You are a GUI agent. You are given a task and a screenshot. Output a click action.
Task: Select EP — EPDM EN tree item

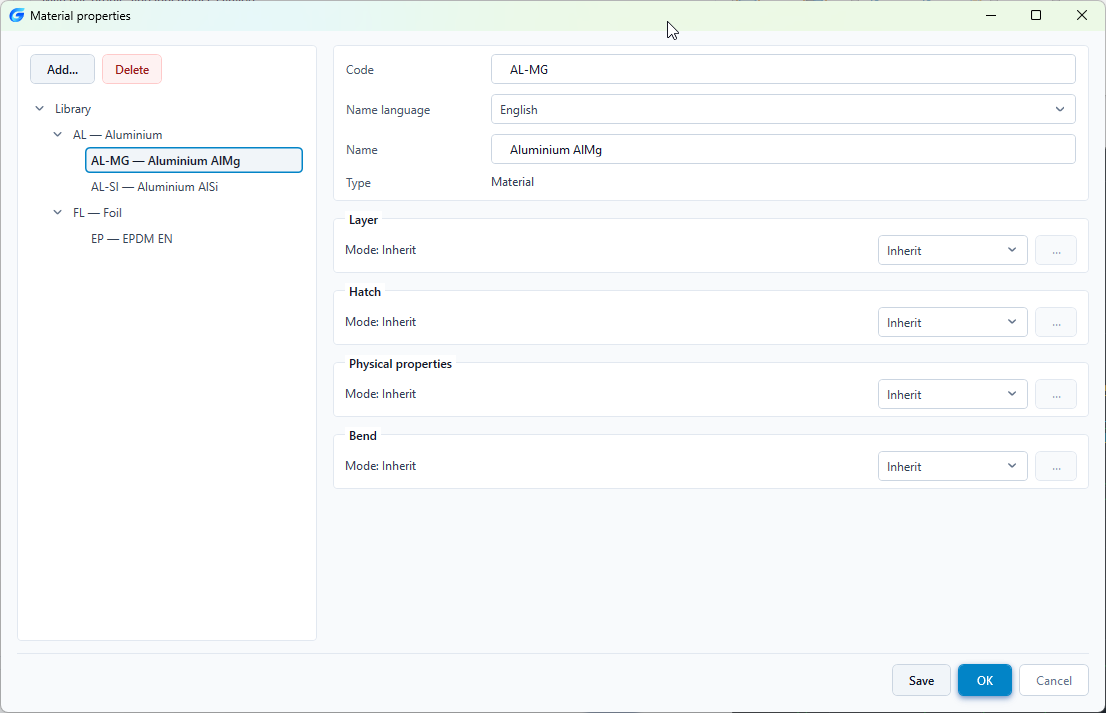[131, 238]
